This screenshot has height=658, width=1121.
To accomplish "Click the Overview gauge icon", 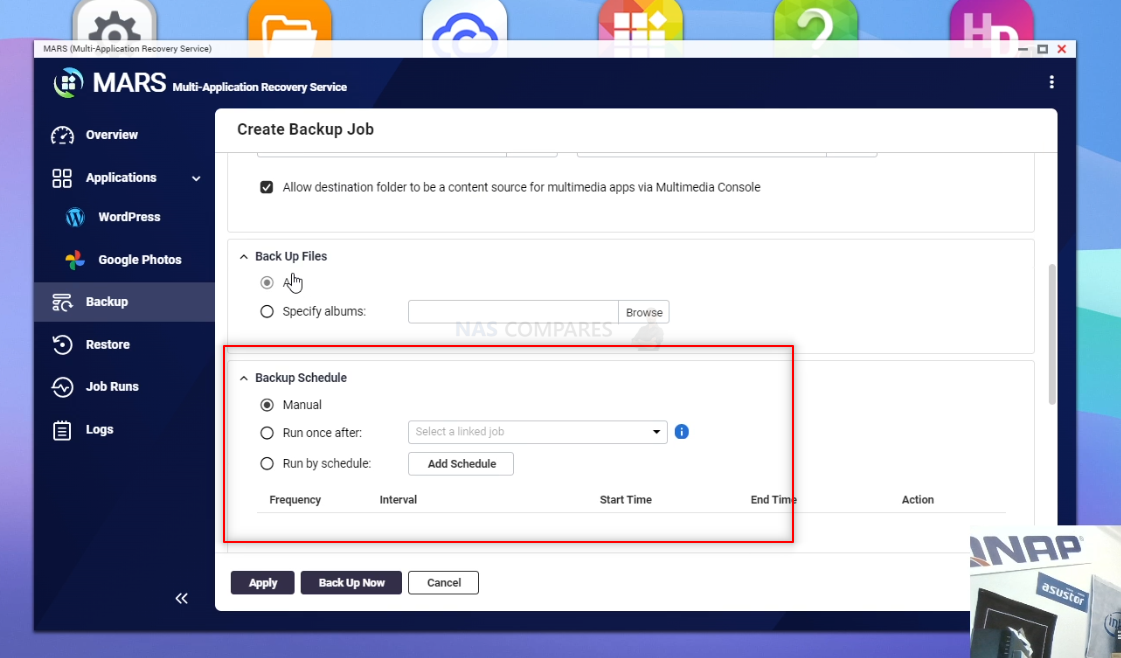I will (62, 135).
